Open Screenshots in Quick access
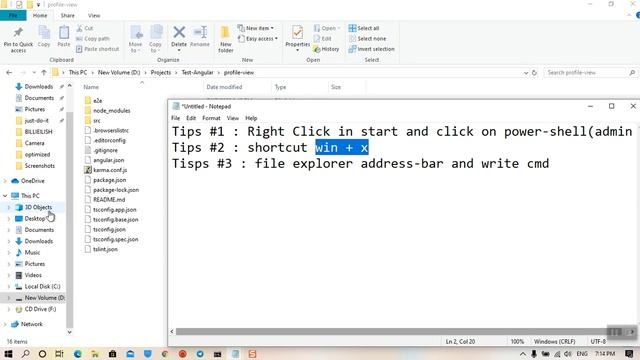The image size is (640, 360). point(39,166)
